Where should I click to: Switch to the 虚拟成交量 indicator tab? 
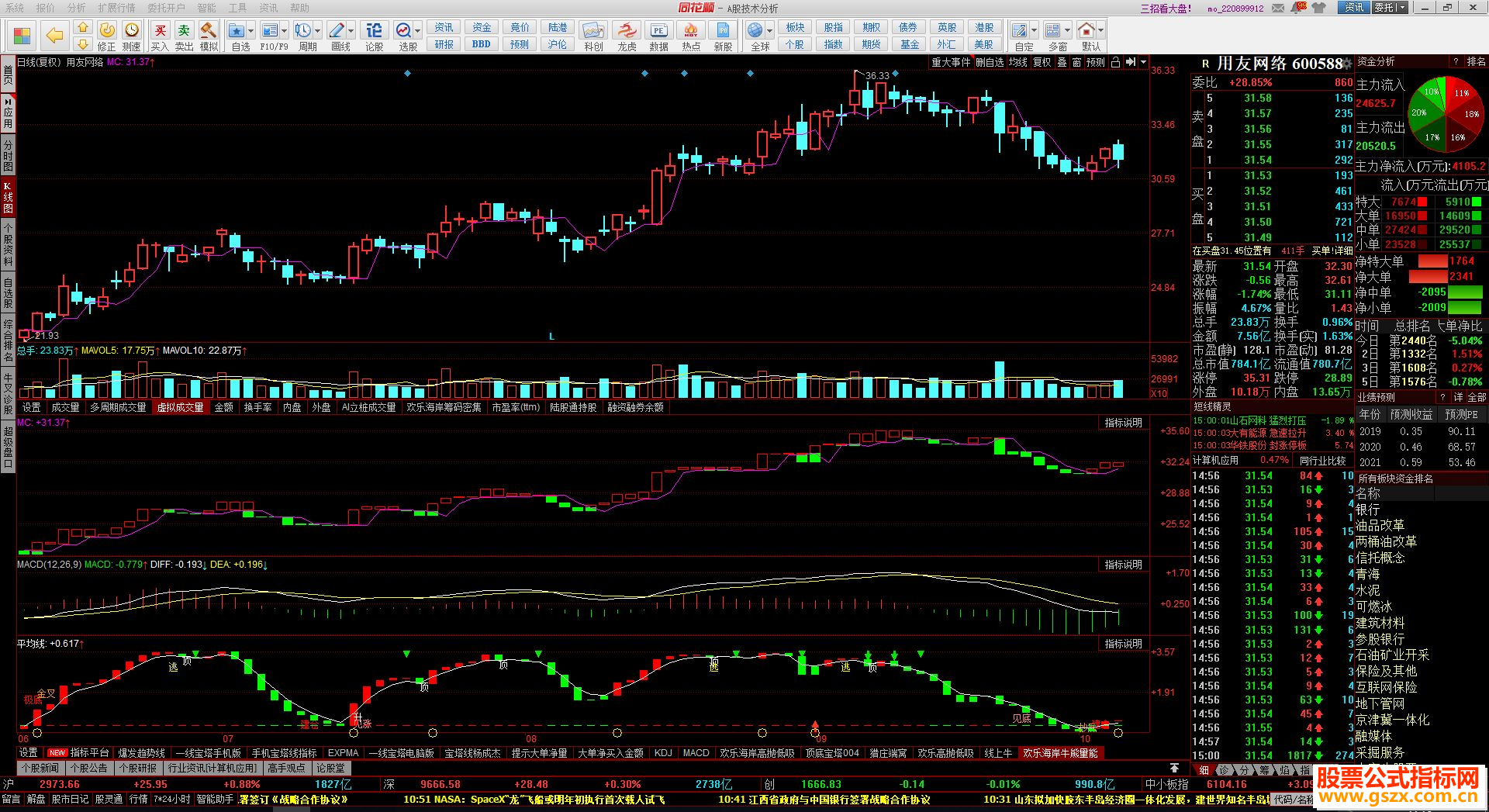click(181, 407)
